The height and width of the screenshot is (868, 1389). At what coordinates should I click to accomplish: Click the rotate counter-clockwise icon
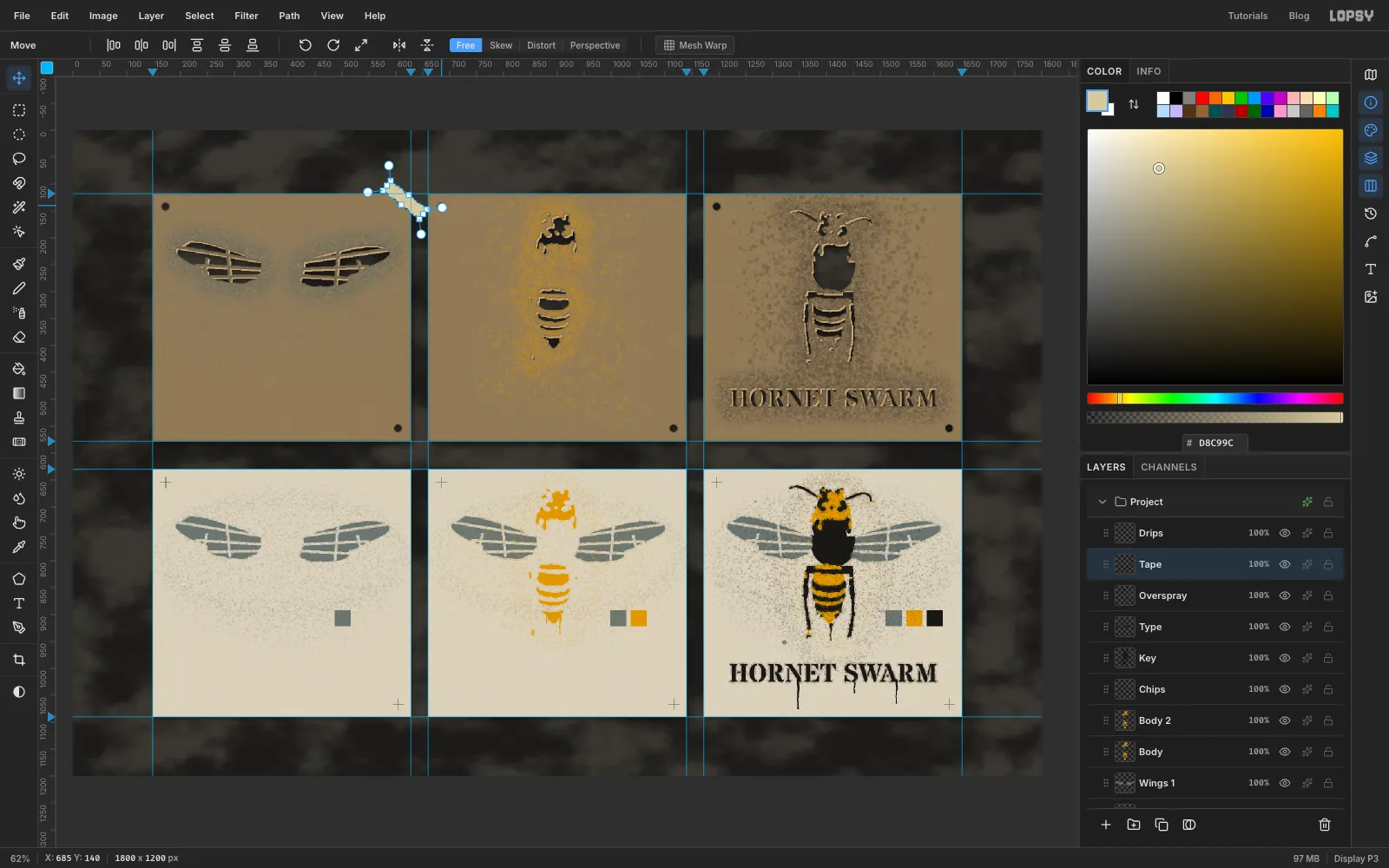pos(306,45)
